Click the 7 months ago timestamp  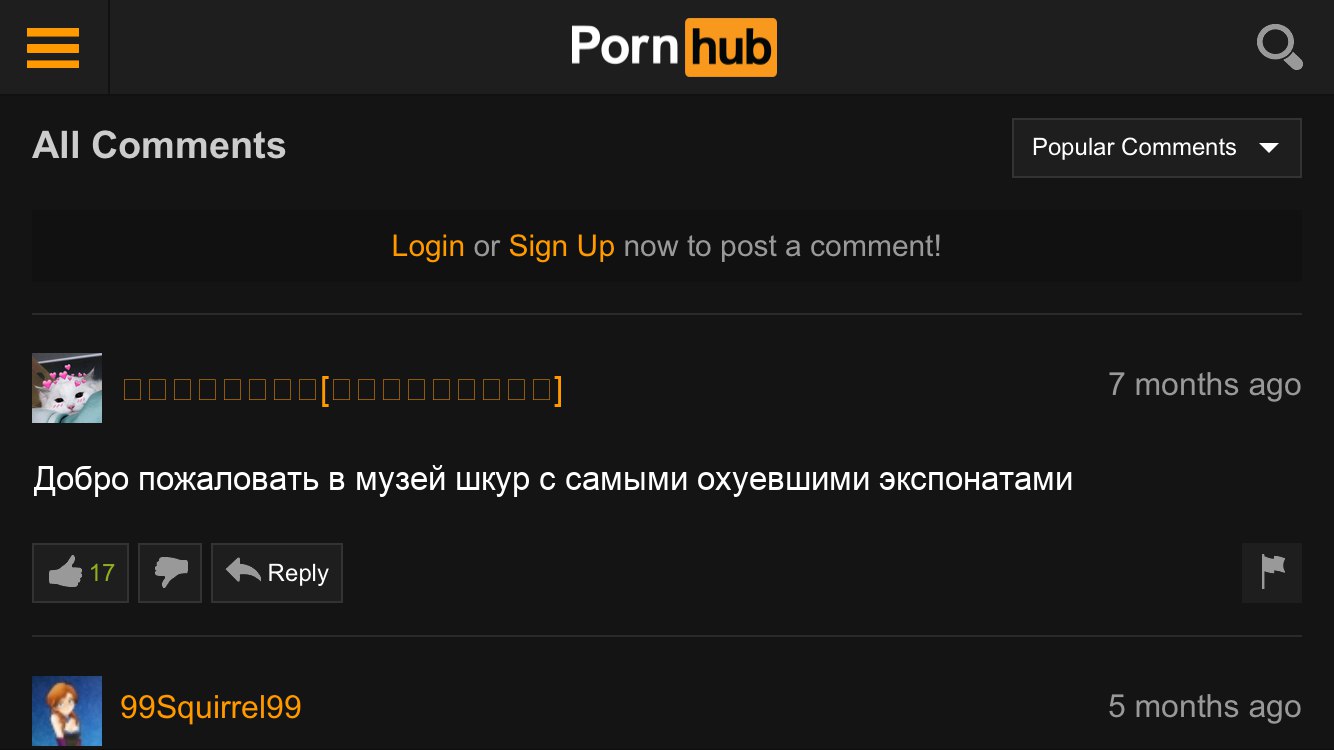click(1205, 384)
